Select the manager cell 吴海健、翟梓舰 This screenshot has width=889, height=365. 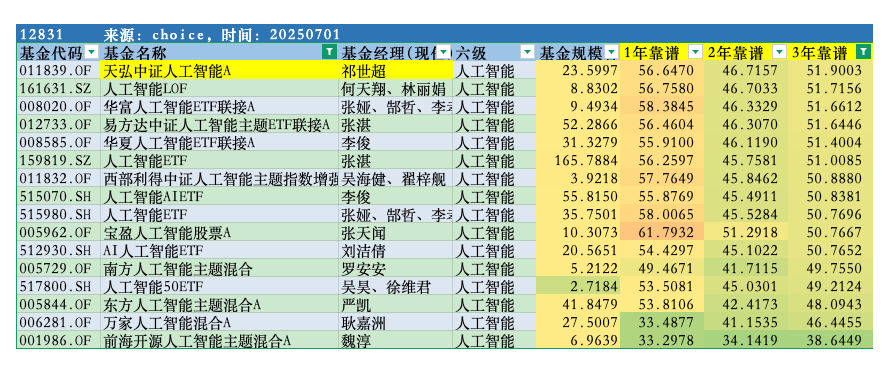point(396,179)
